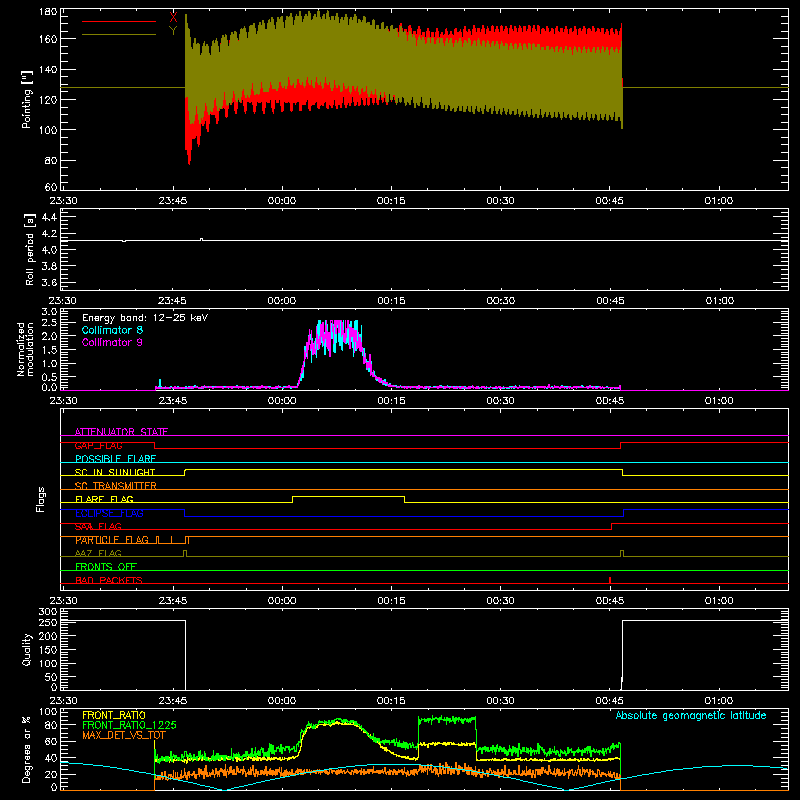This screenshot has width=800, height=800.
Task: Click the '2.5' tick on modulation axis
Action: 49,322
